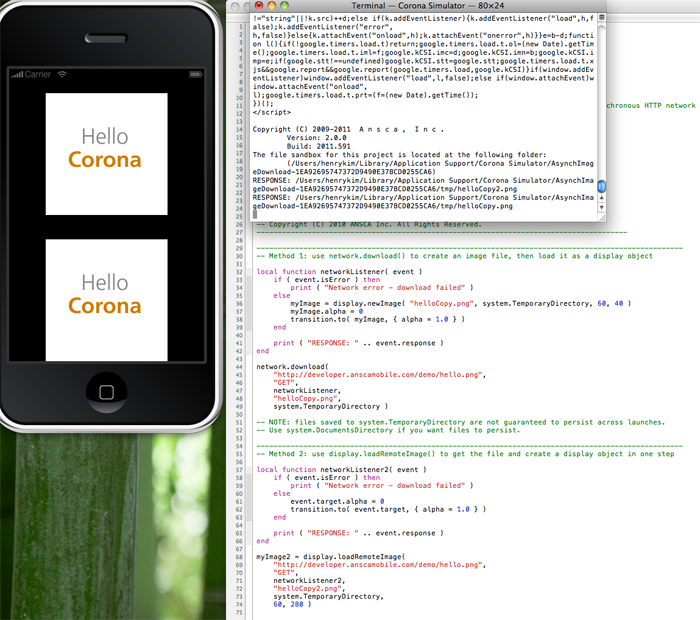Minimize the Terminal window with the yellow button
The image size is (700, 620).
(x=271, y=5)
